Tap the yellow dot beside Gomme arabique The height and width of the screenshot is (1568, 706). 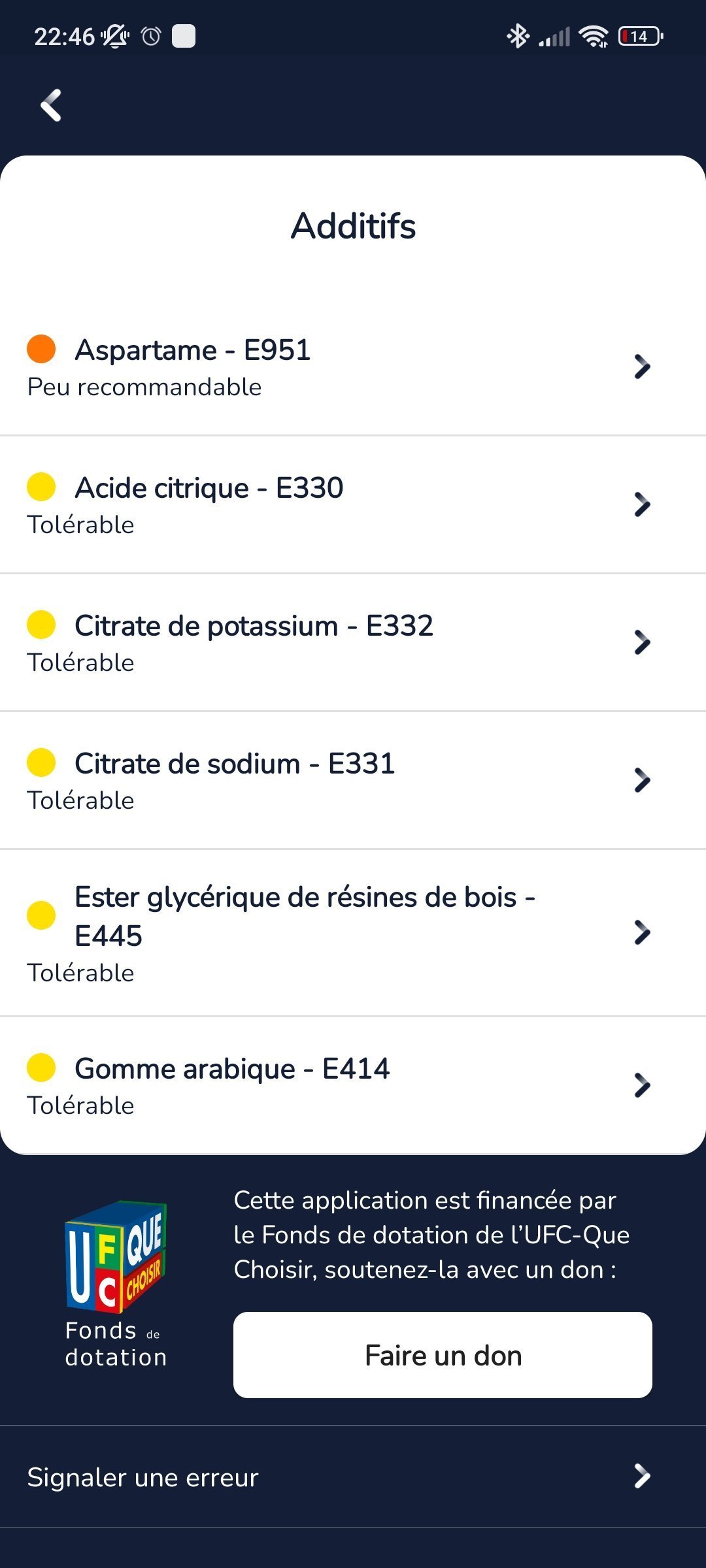tap(41, 1068)
